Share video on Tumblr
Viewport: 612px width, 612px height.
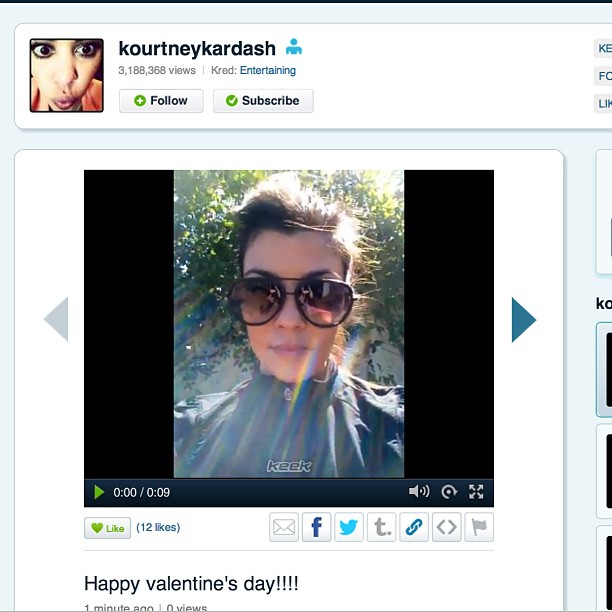[x=382, y=527]
